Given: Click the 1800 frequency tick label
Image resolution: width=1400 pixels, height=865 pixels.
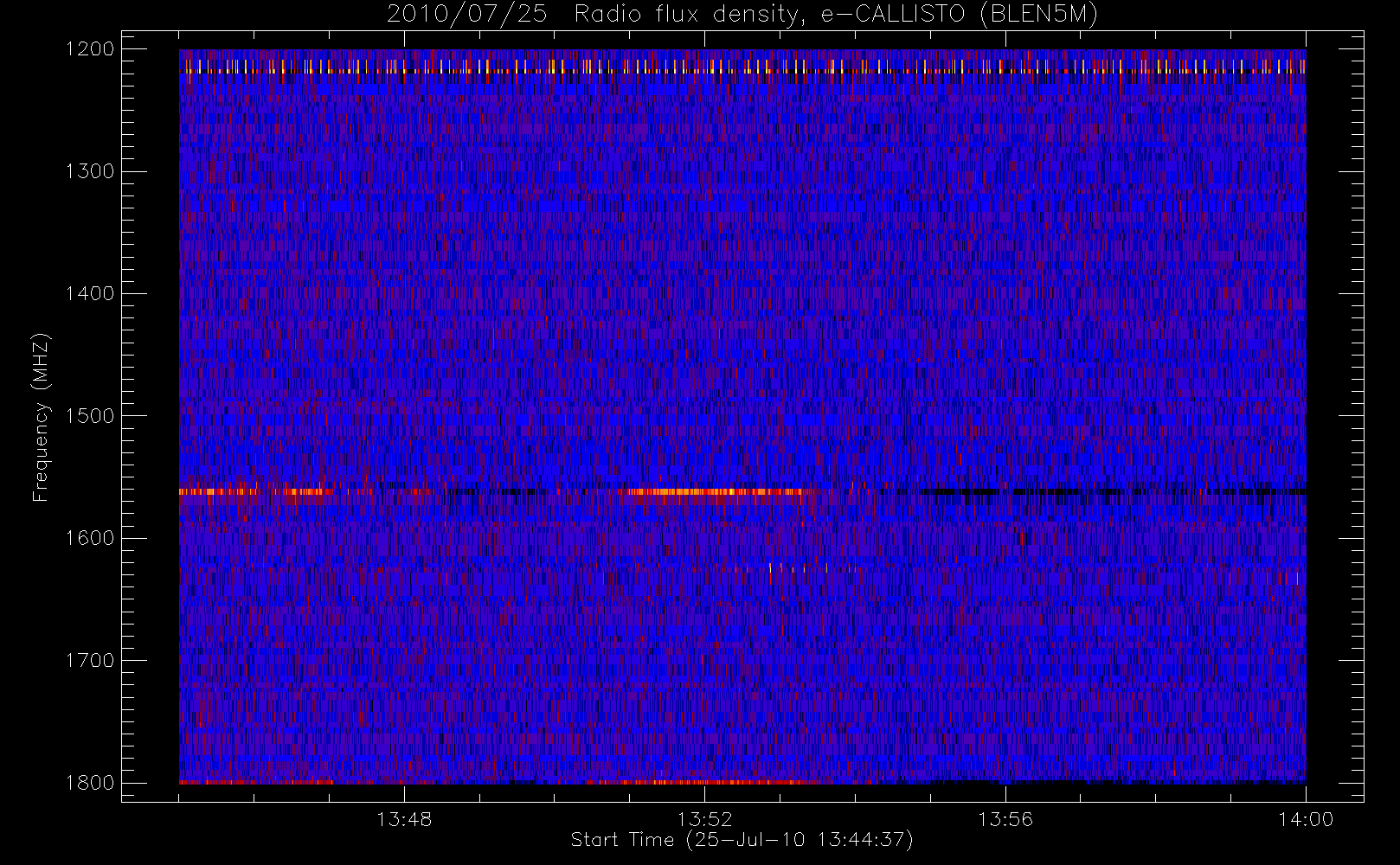Looking at the screenshot, I should coord(90,783).
